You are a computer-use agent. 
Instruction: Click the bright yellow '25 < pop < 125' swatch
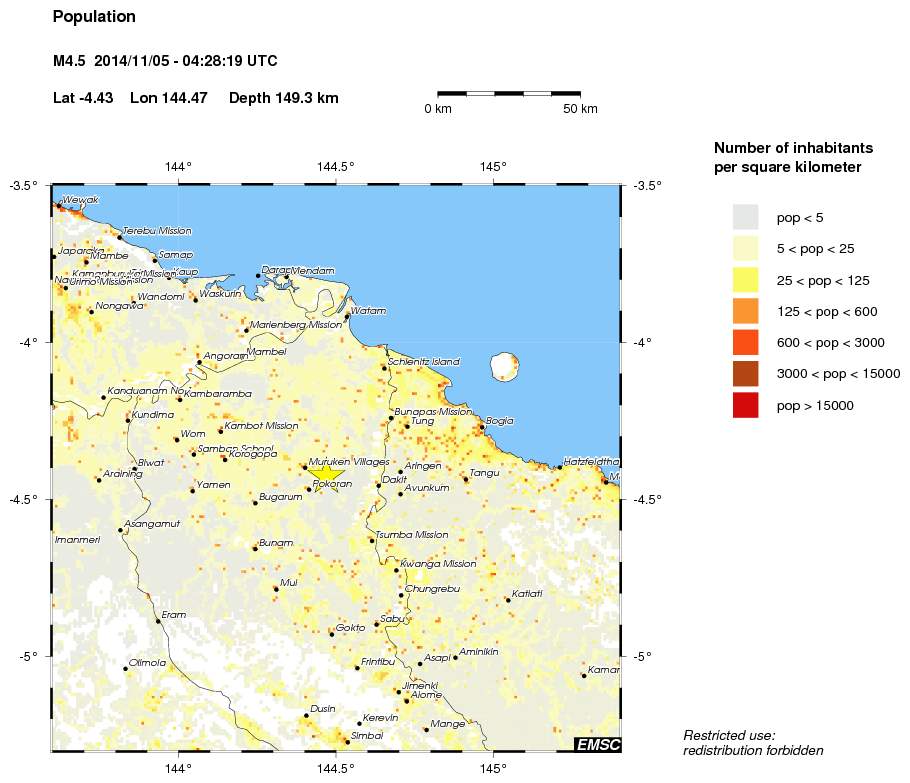[745, 280]
